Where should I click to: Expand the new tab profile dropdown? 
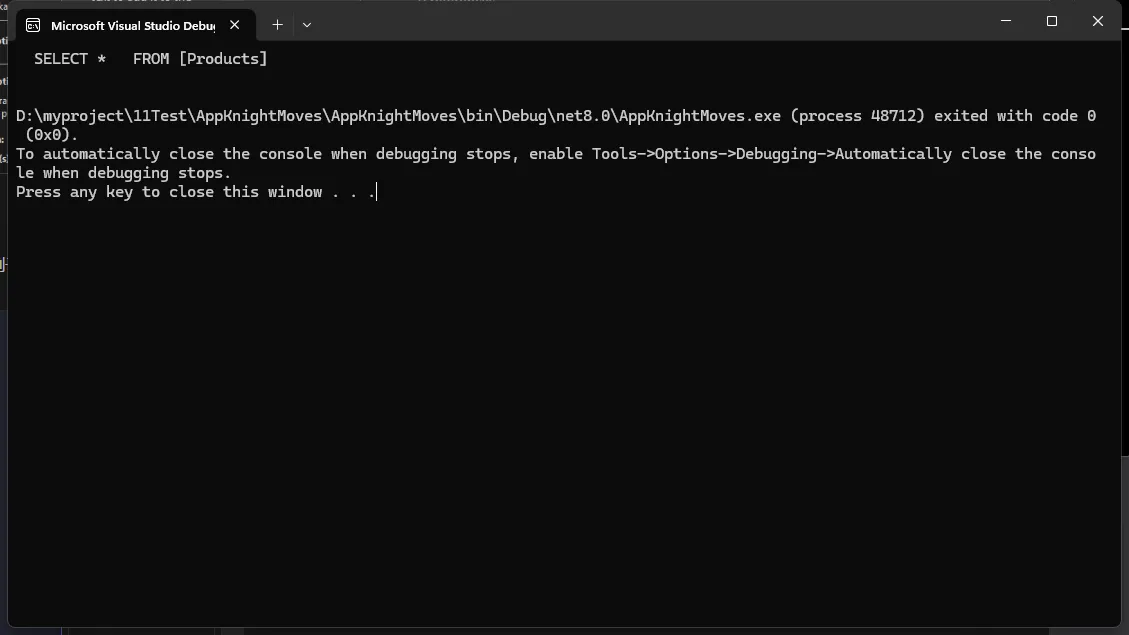pyautogui.click(x=307, y=25)
